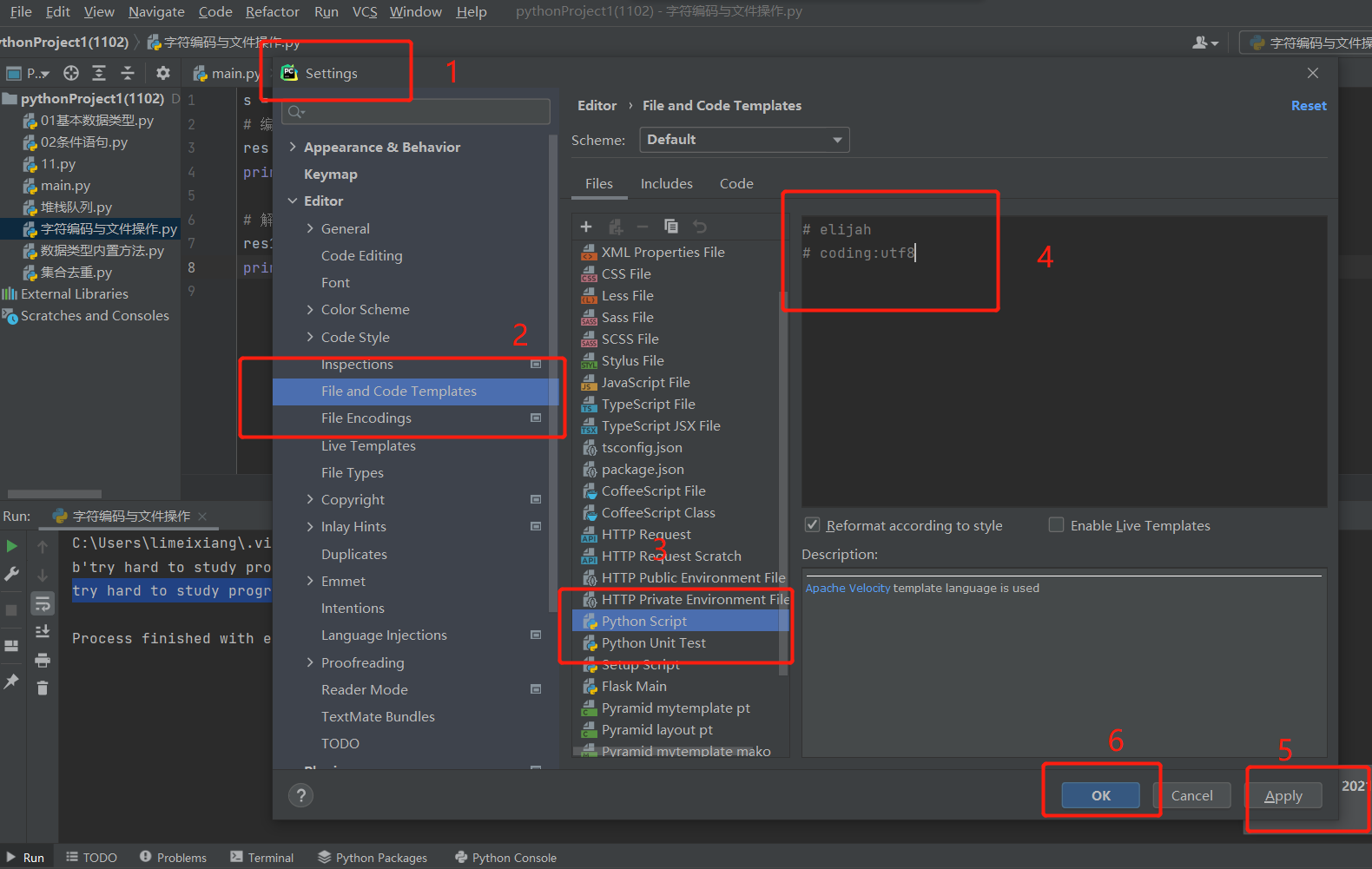
Task: Toggle Reformat according to style checkbox
Action: click(x=812, y=525)
